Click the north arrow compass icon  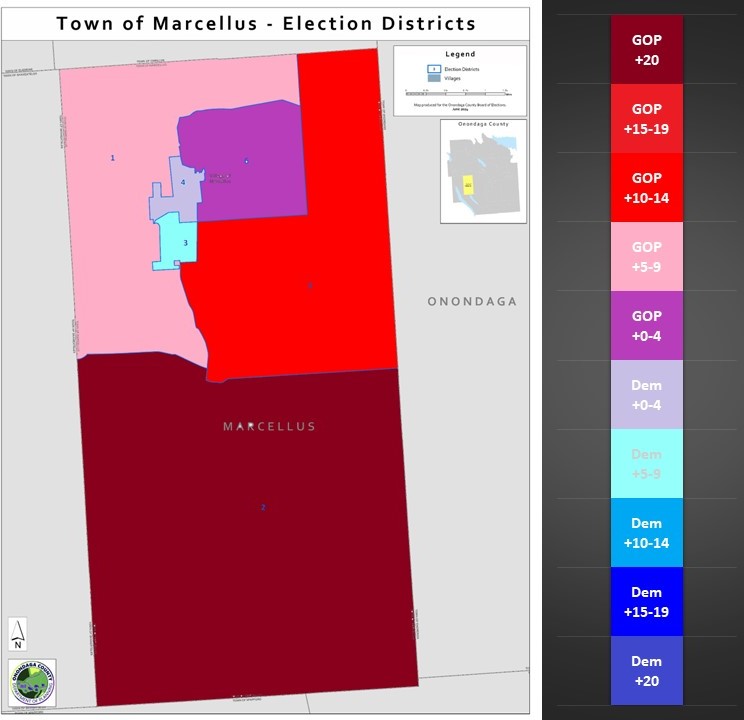click(18, 631)
